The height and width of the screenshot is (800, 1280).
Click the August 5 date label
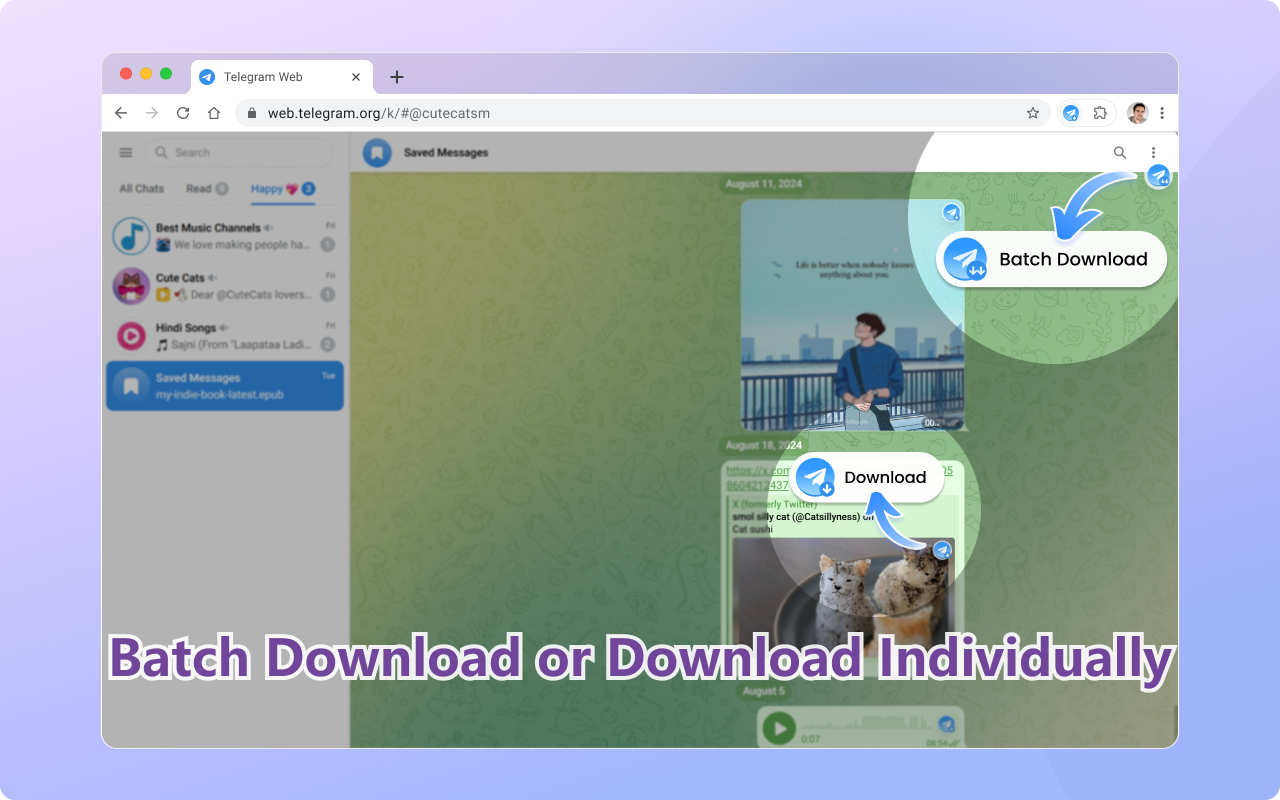[764, 690]
